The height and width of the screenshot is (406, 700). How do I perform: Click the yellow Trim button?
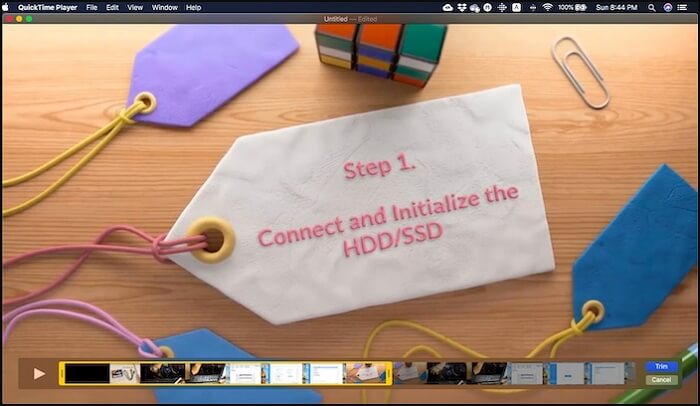[661, 367]
